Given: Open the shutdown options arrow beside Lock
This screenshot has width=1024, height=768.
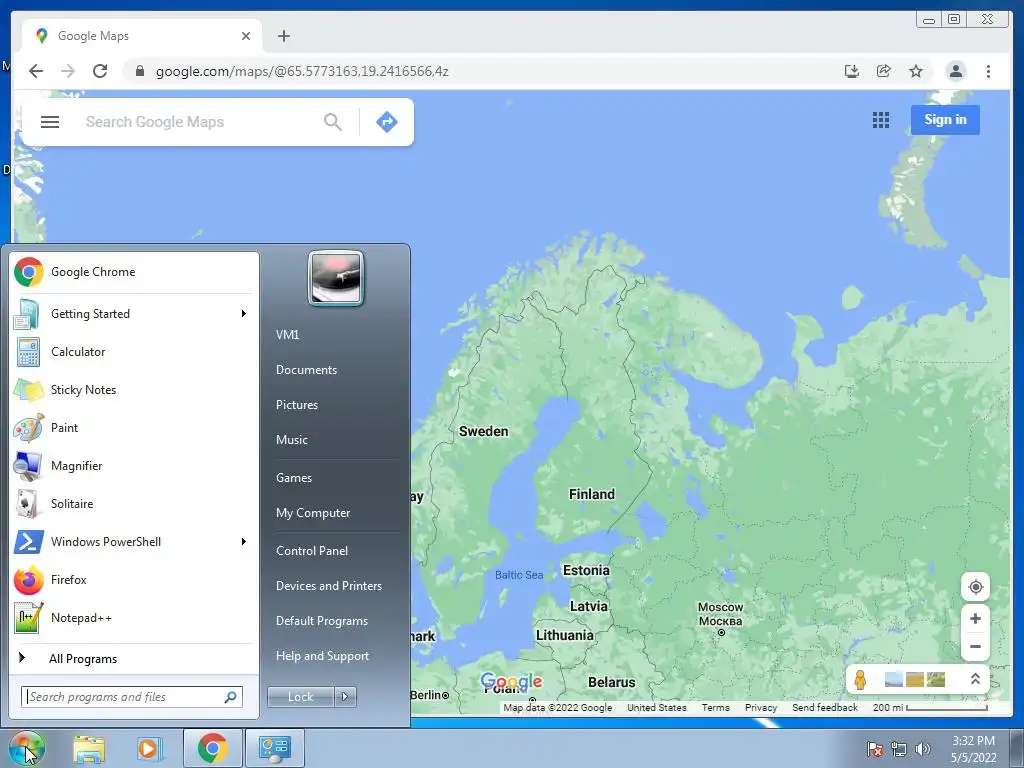Looking at the screenshot, I should pyautogui.click(x=345, y=697).
